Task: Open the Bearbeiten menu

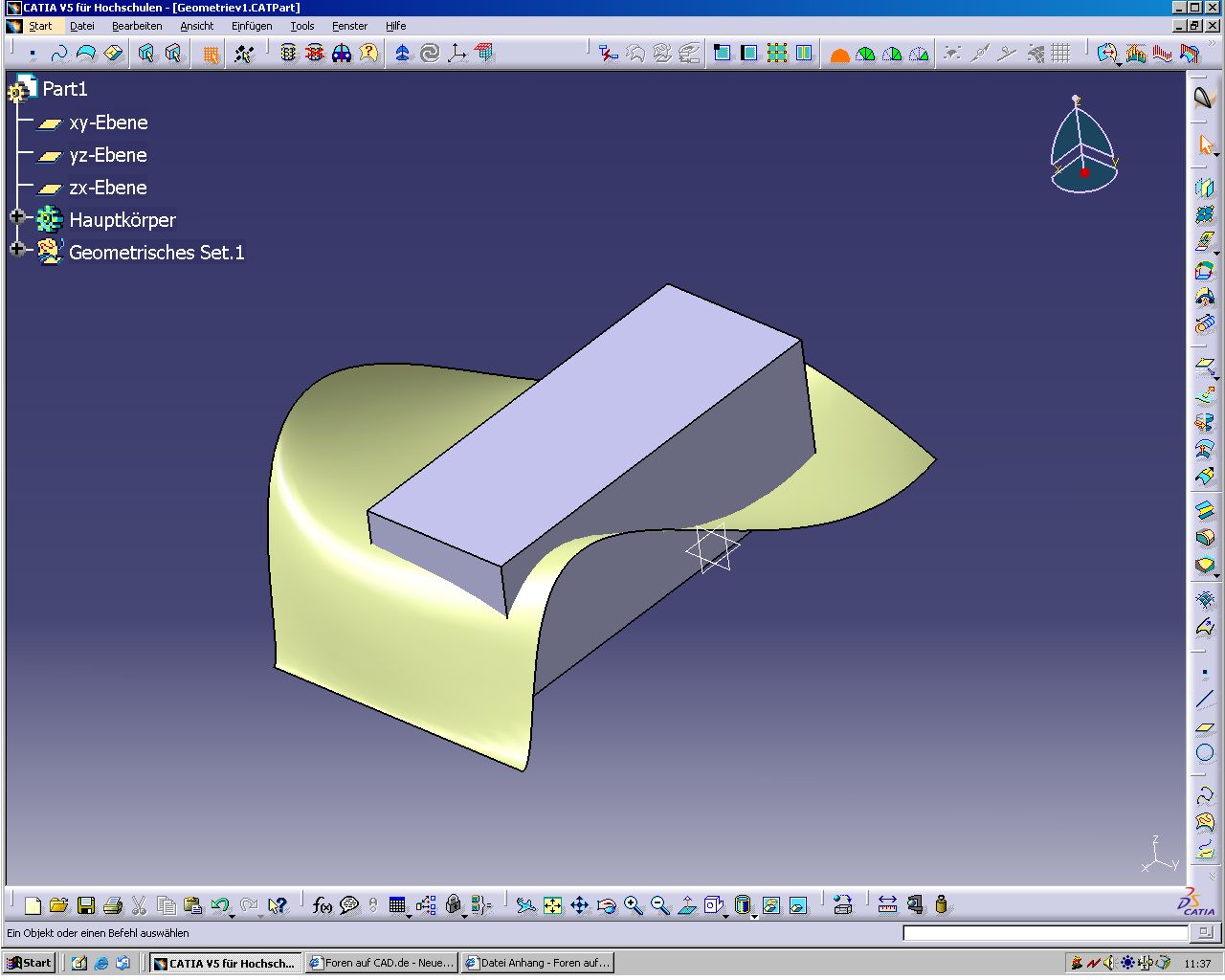Action: 137,26
